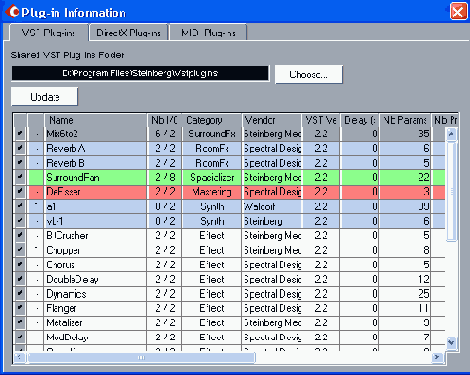Select the BitCrusher name cell
This screenshot has width=470, height=375.
[95, 236]
